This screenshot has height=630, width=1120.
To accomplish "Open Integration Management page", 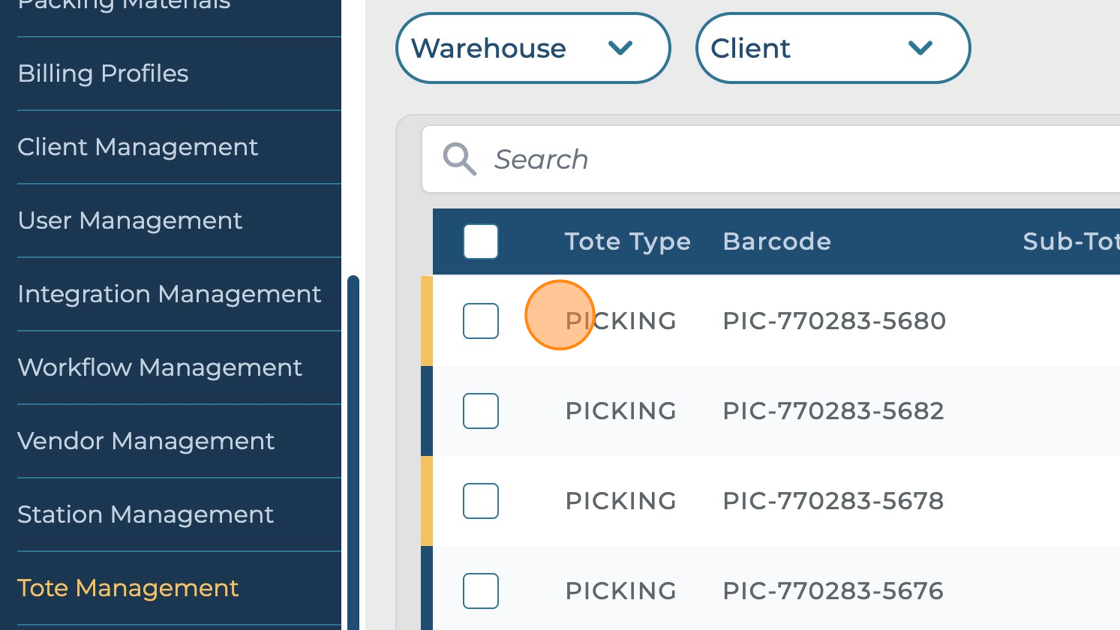I will (x=169, y=294).
